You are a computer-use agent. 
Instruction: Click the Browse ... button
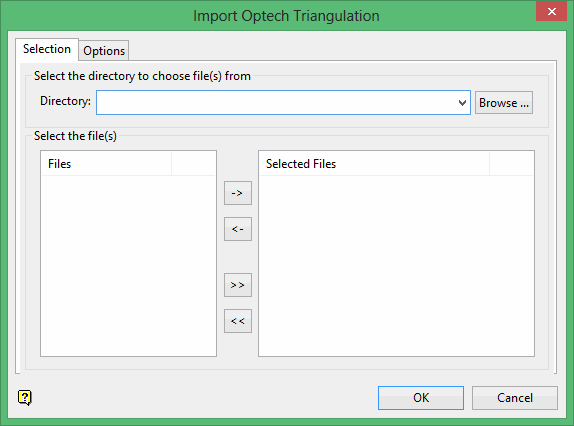click(504, 103)
